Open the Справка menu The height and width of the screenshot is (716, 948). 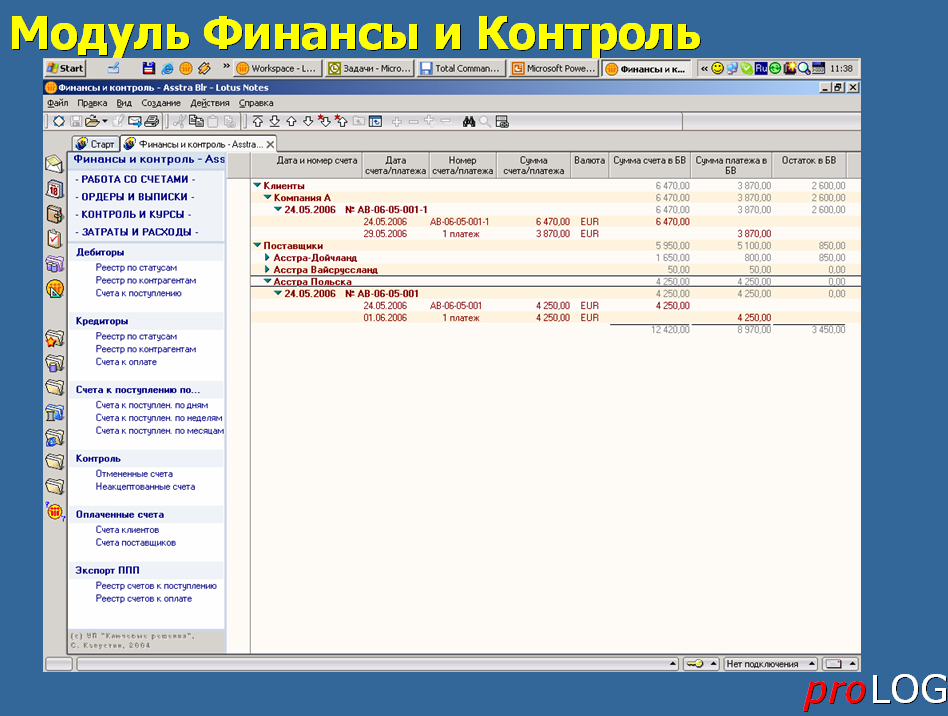tap(256, 103)
